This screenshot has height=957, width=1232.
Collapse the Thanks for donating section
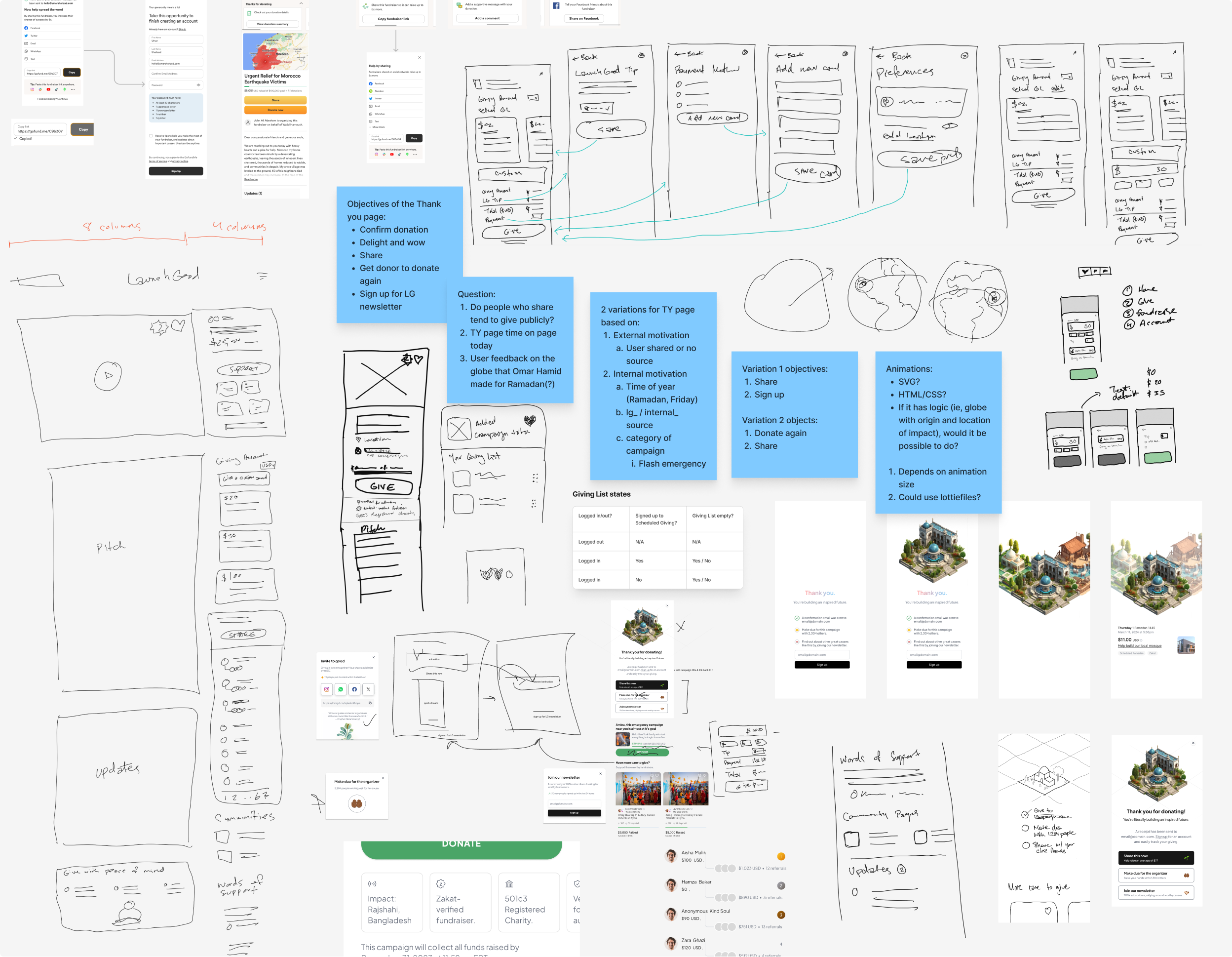tap(301, 4)
